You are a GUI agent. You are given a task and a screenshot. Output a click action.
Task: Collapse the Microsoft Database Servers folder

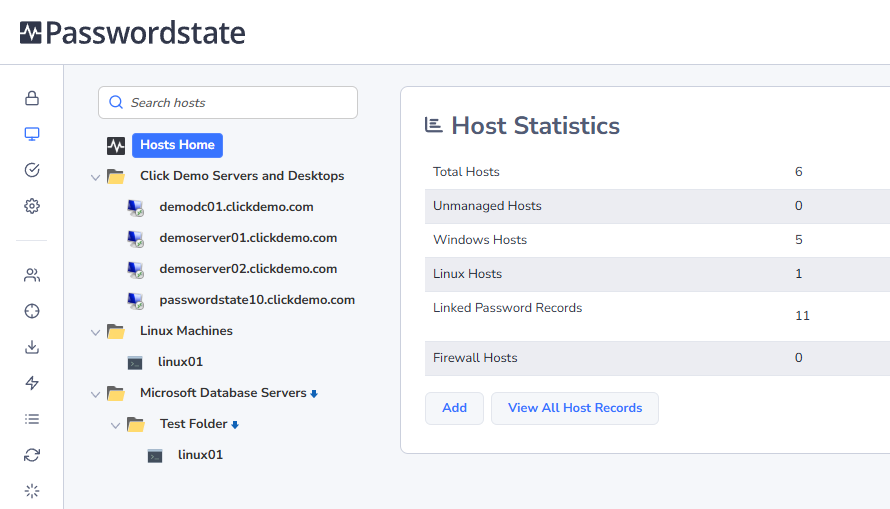pyautogui.click(x=95, y=394)
